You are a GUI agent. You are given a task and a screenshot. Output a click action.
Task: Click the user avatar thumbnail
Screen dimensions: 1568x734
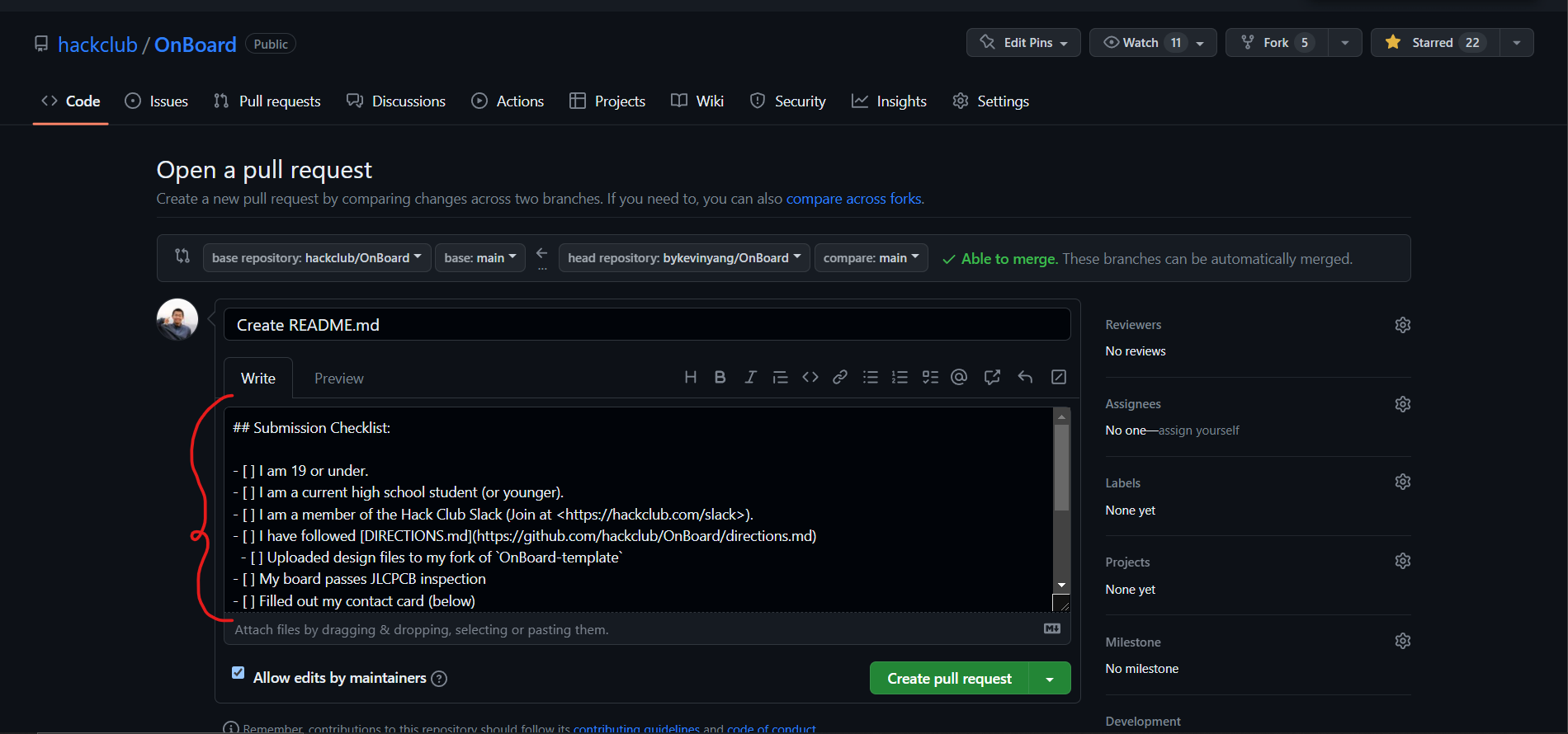pos(177,319)
